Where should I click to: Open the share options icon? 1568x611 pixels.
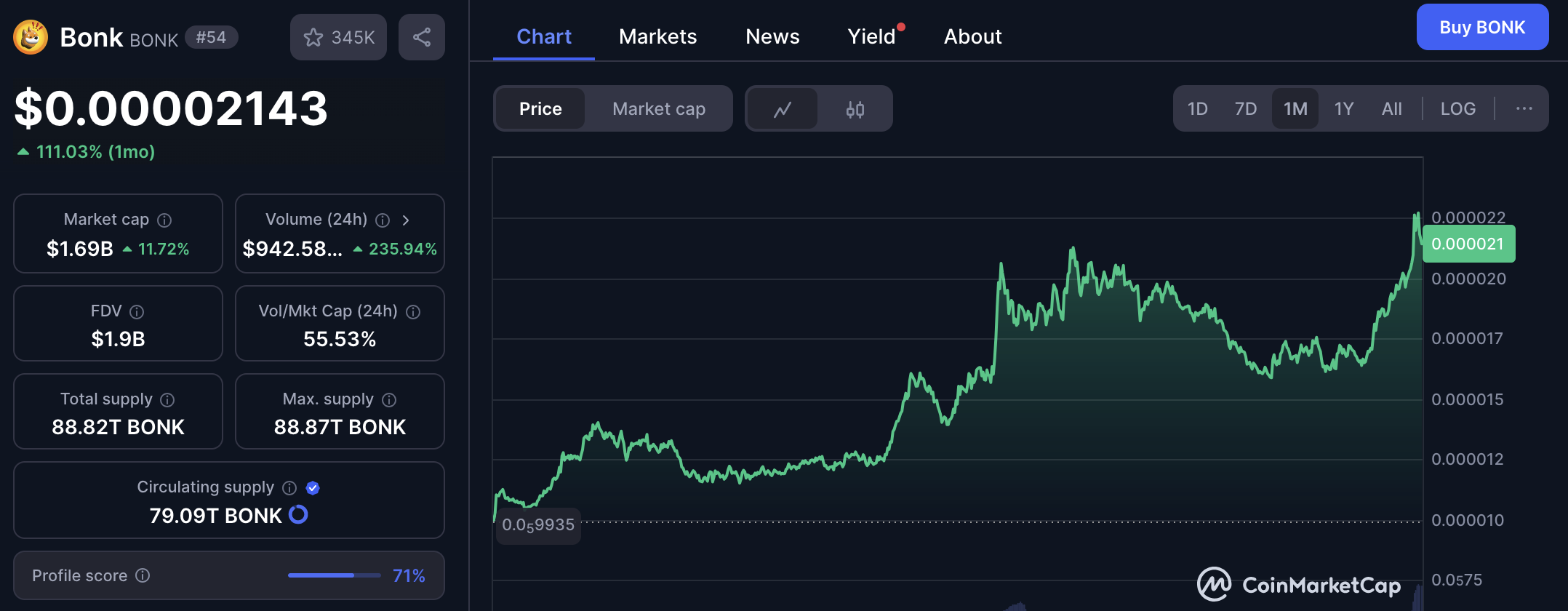click(x=422, y=37)
